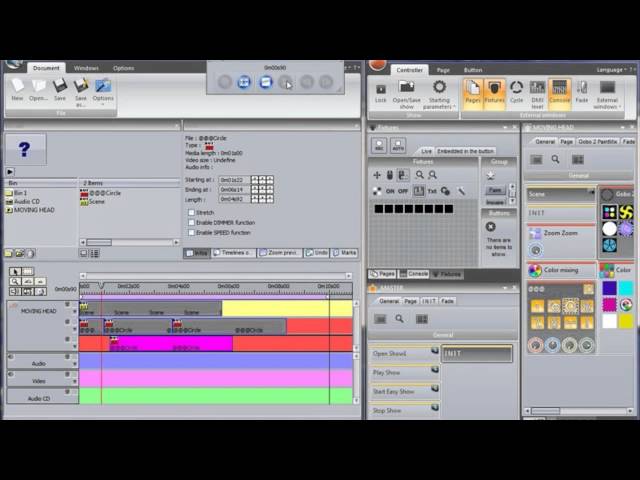Select the arrow pointer tool in timeline toolbox

15,271
